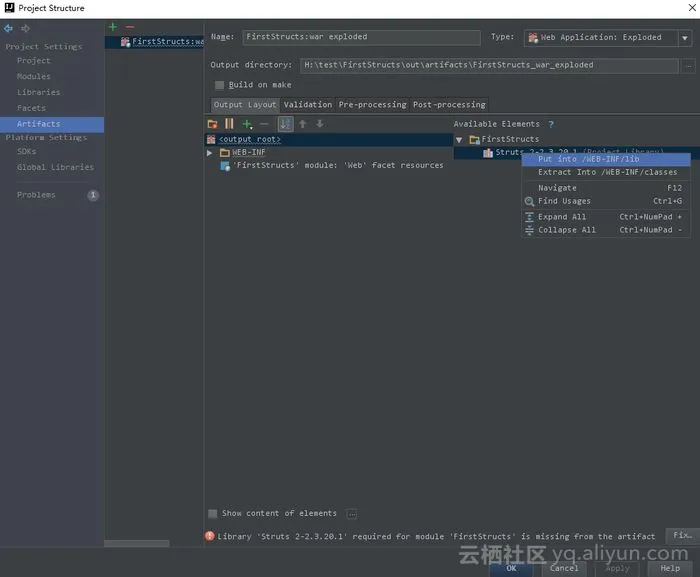The image size is (700, 577).
Task: Click the OK button
Action: 511,569
